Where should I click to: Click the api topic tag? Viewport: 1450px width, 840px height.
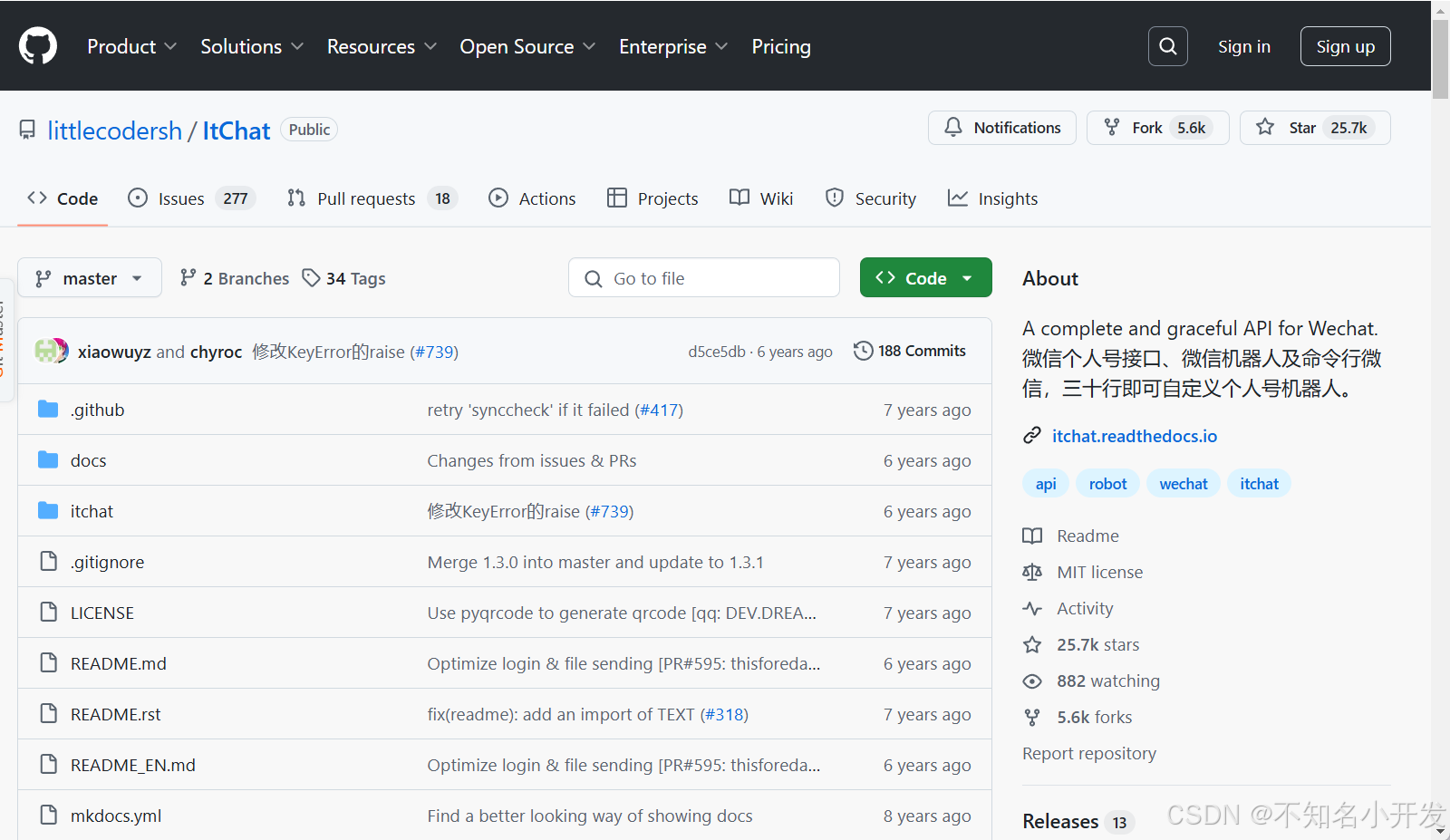[1046, 484]
